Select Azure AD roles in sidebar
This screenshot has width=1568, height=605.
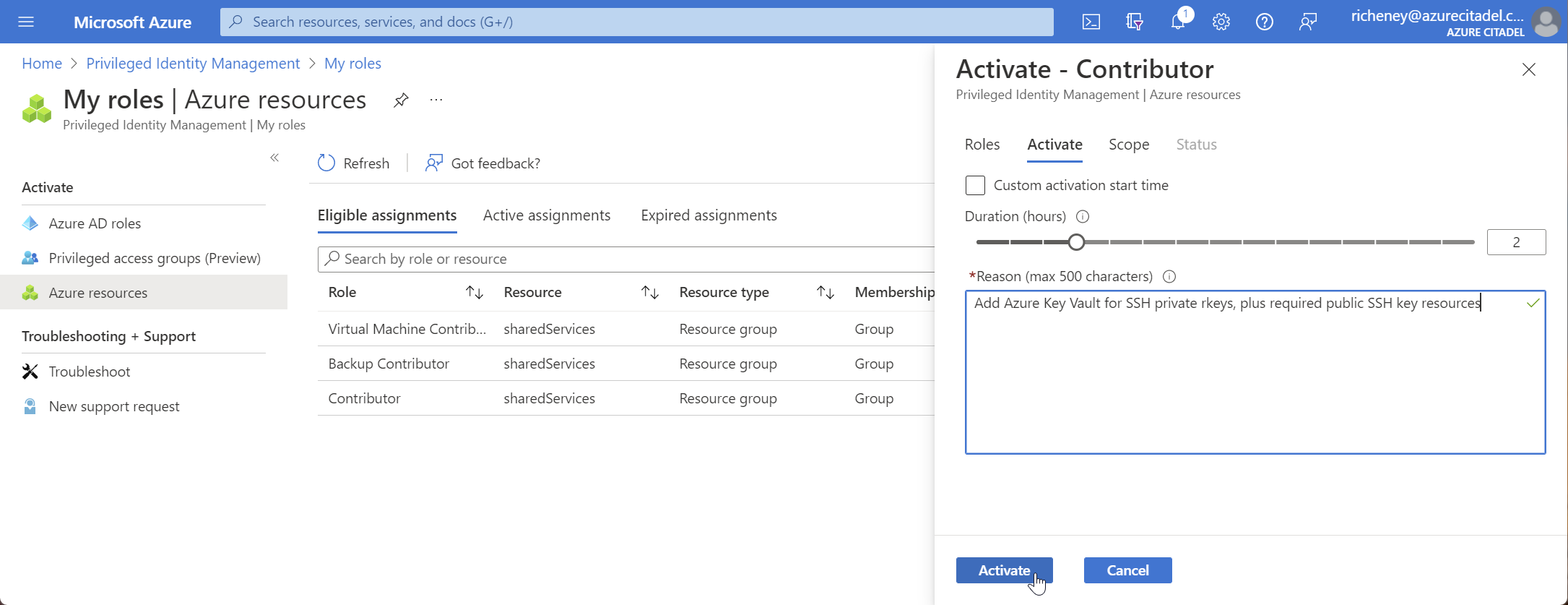coord(95,223)
